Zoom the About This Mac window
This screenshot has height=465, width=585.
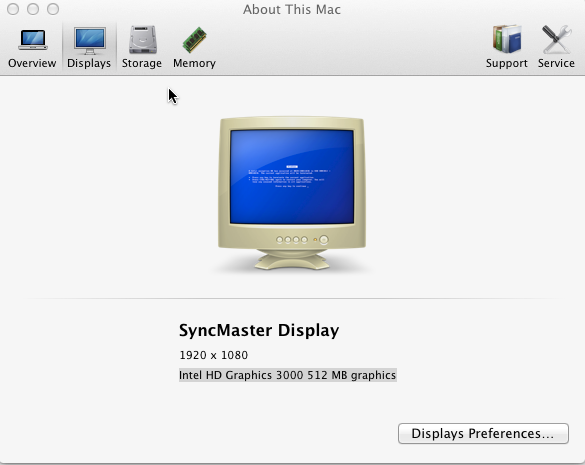tap(53, 9)
